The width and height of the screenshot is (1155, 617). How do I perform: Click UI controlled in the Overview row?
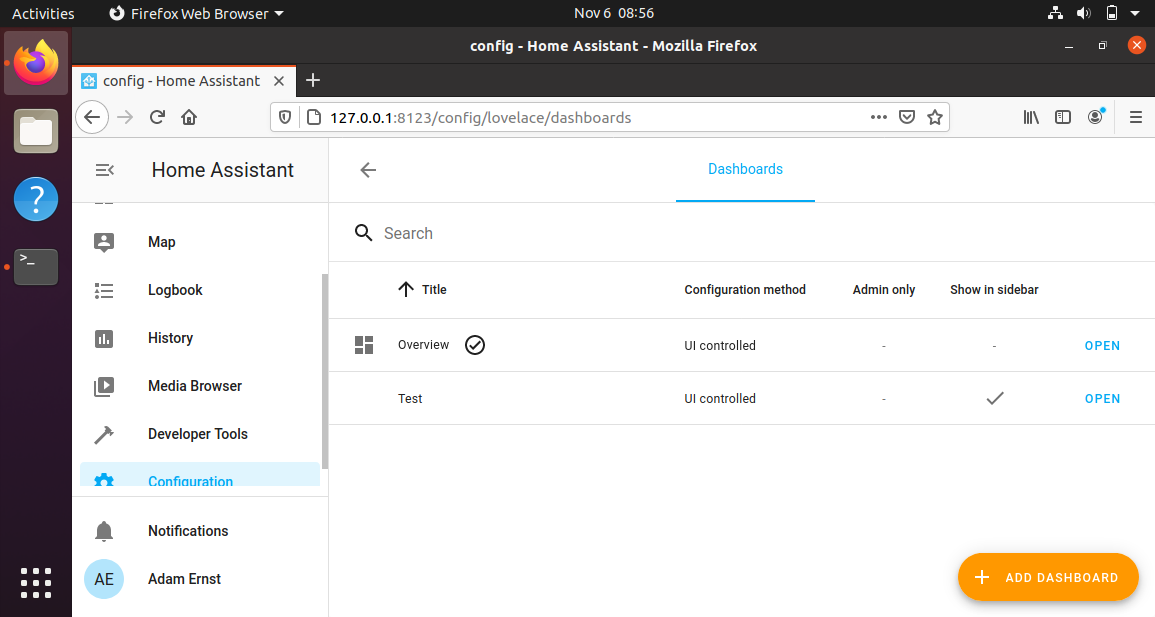(x=720, y=345)
